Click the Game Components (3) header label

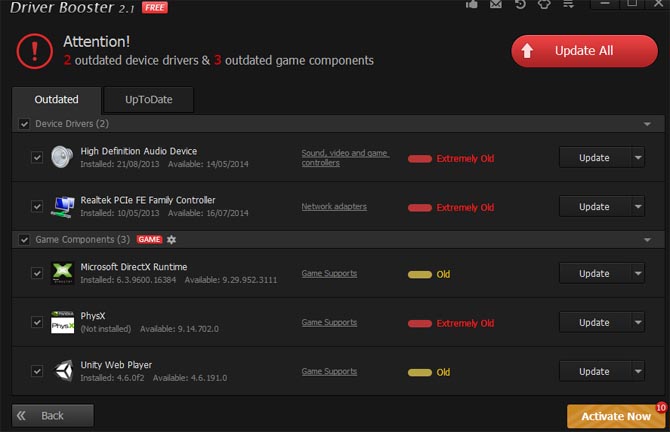tap(82, 240)
